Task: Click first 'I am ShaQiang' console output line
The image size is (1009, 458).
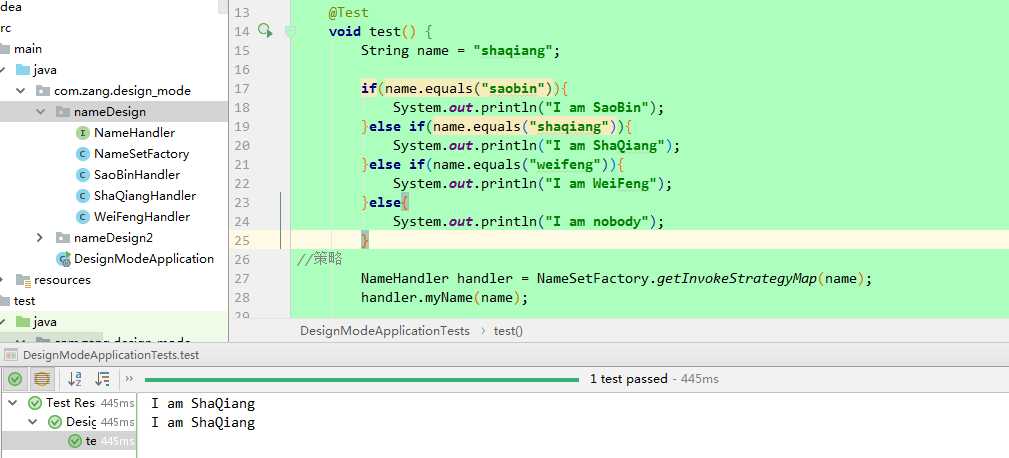Action: 203,403
